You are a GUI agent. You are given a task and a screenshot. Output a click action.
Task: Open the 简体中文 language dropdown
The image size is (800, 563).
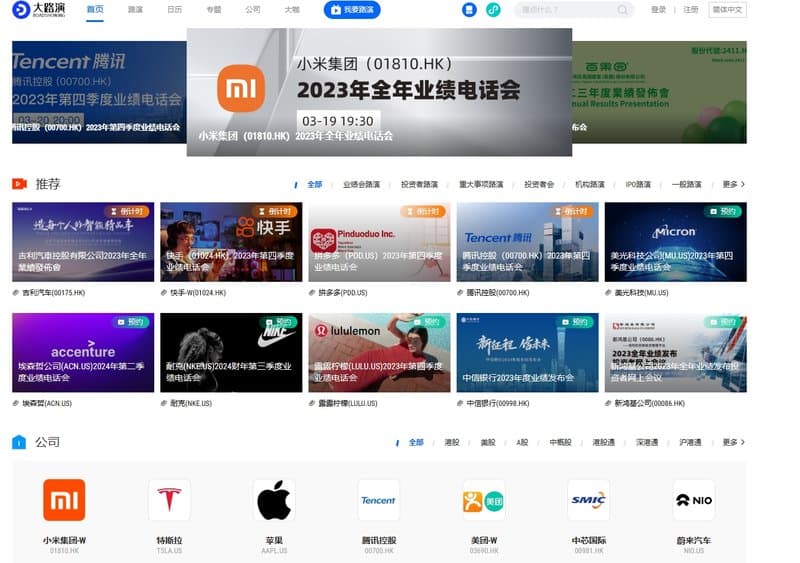(x=728, y=10)
